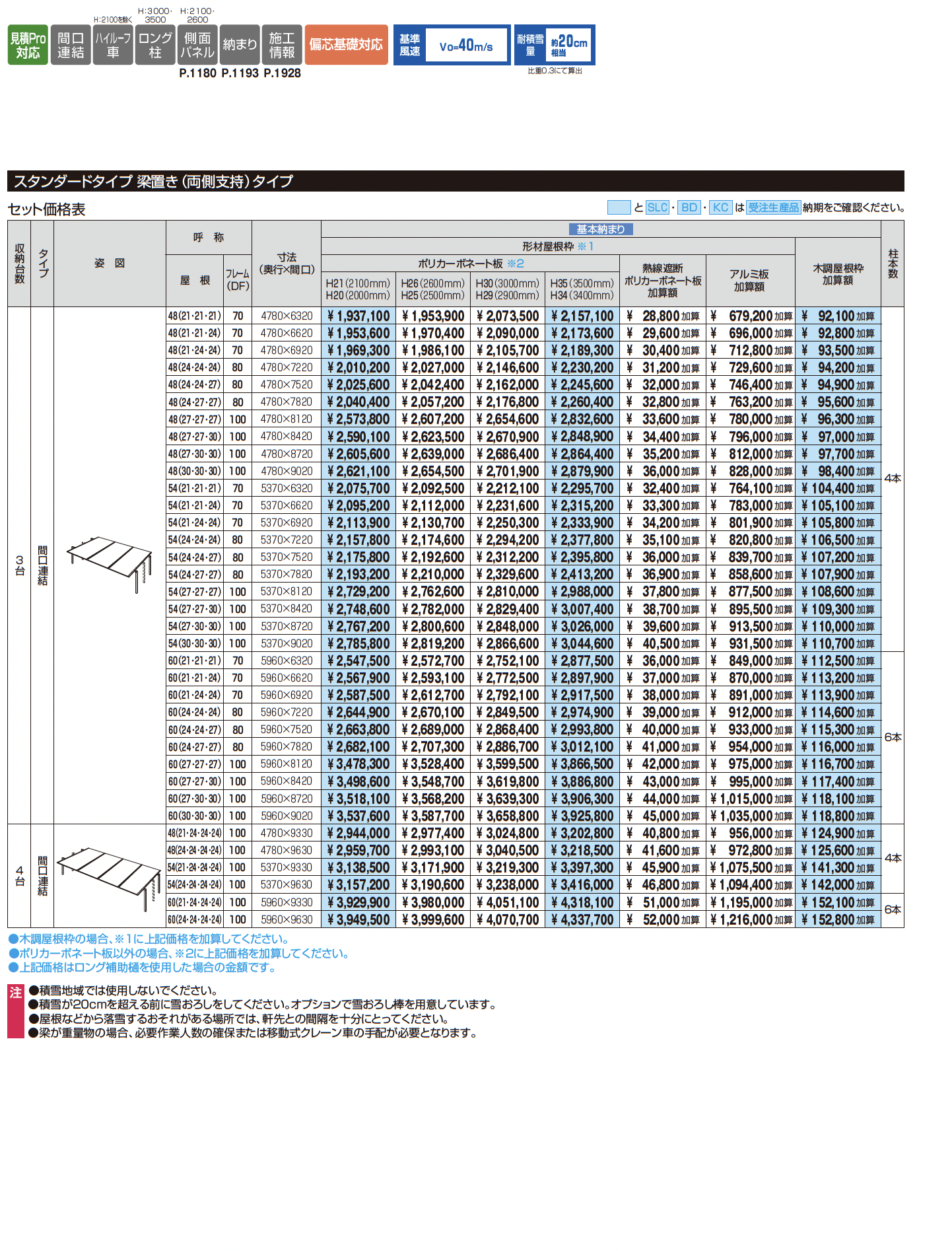Open the 納まり badge
This screenshot has width=952, height=1251.
pos(240,45)
